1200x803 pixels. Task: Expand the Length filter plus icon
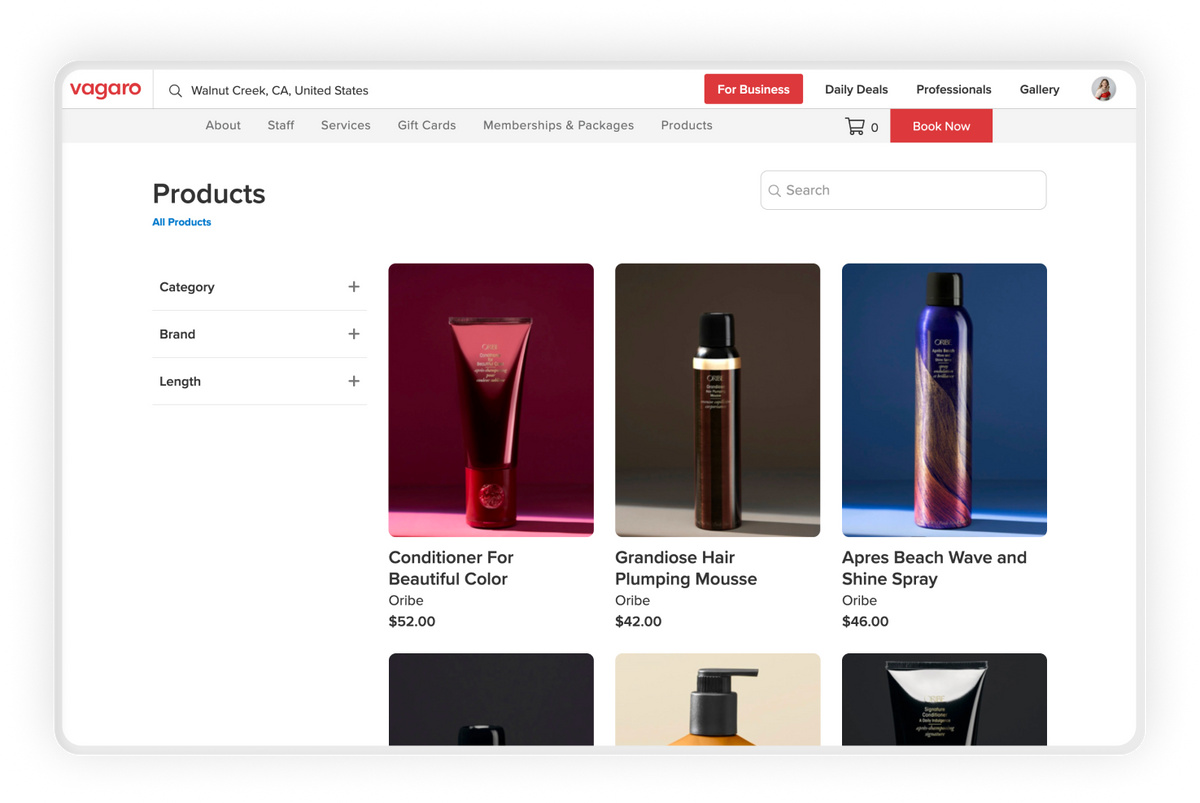pos(353,381)
